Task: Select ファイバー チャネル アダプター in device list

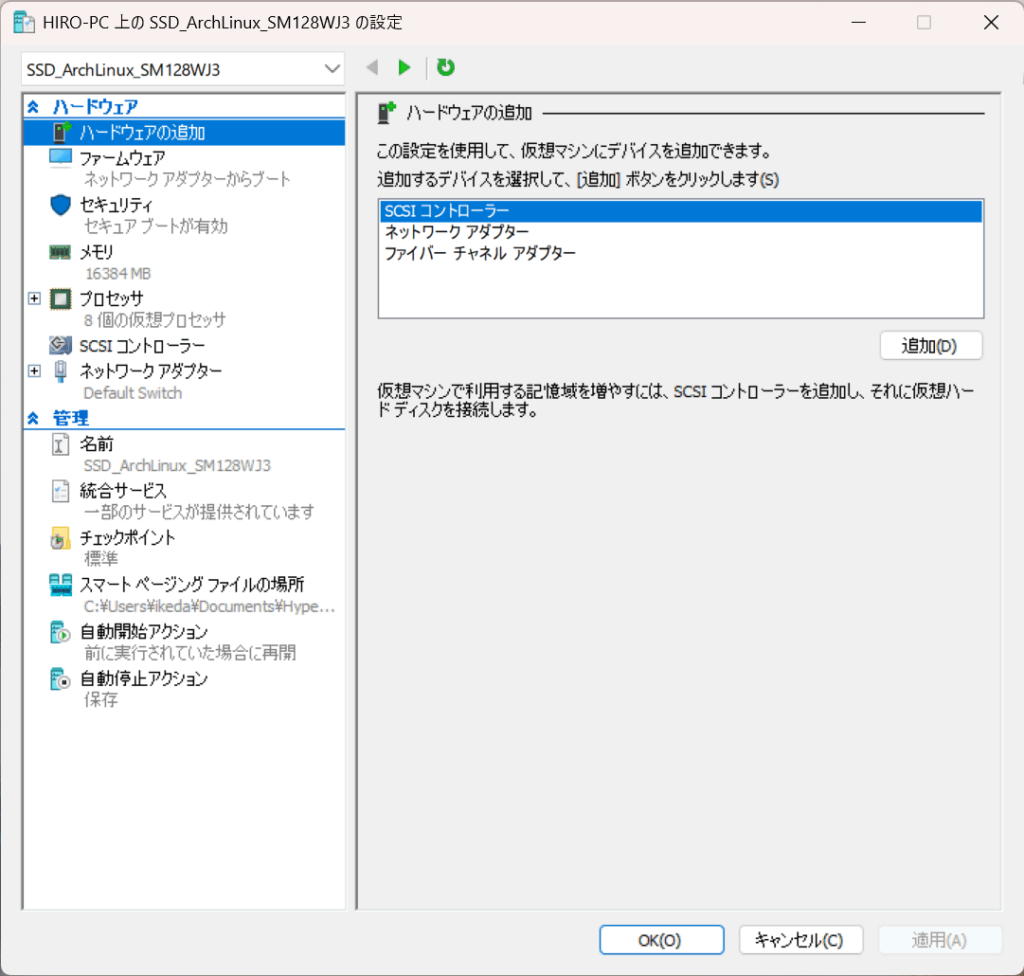Action: [680, 253]
